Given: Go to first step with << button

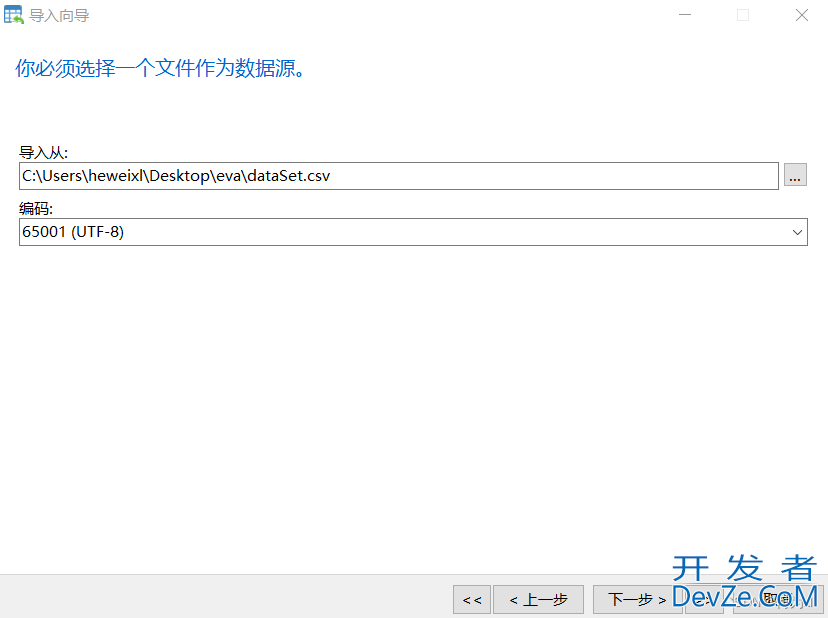Looking at the screenshot, I should [x=472, y=600].
